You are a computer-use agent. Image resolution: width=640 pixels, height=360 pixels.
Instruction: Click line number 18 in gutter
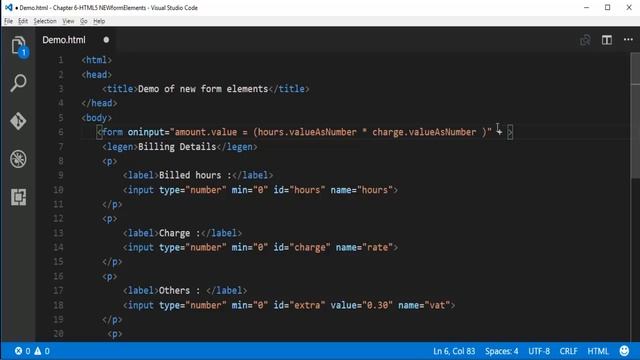click(x=58, y=305)
